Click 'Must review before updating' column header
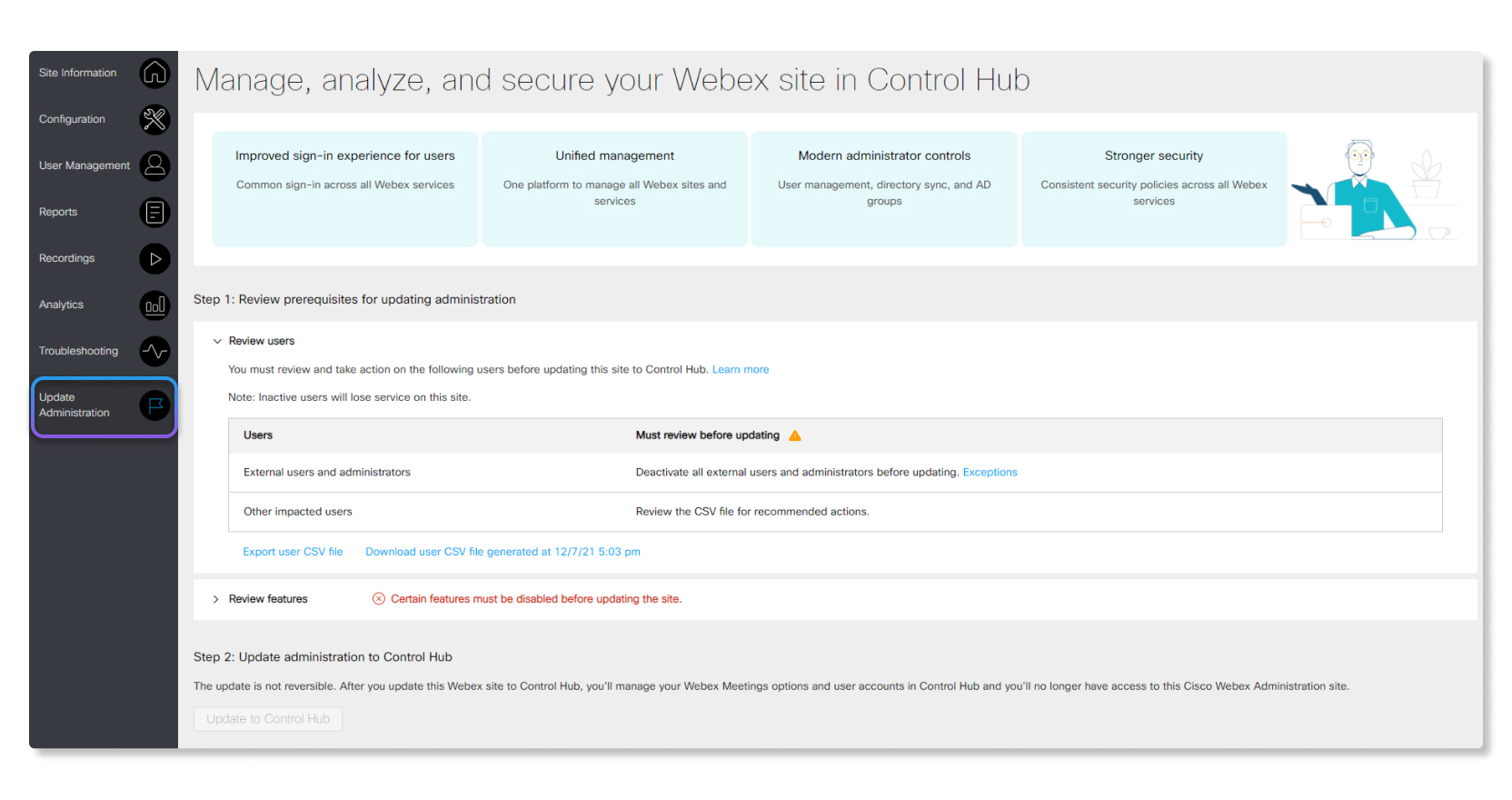The width and height of the screenshot is (1512, 800). click(708, 435)
